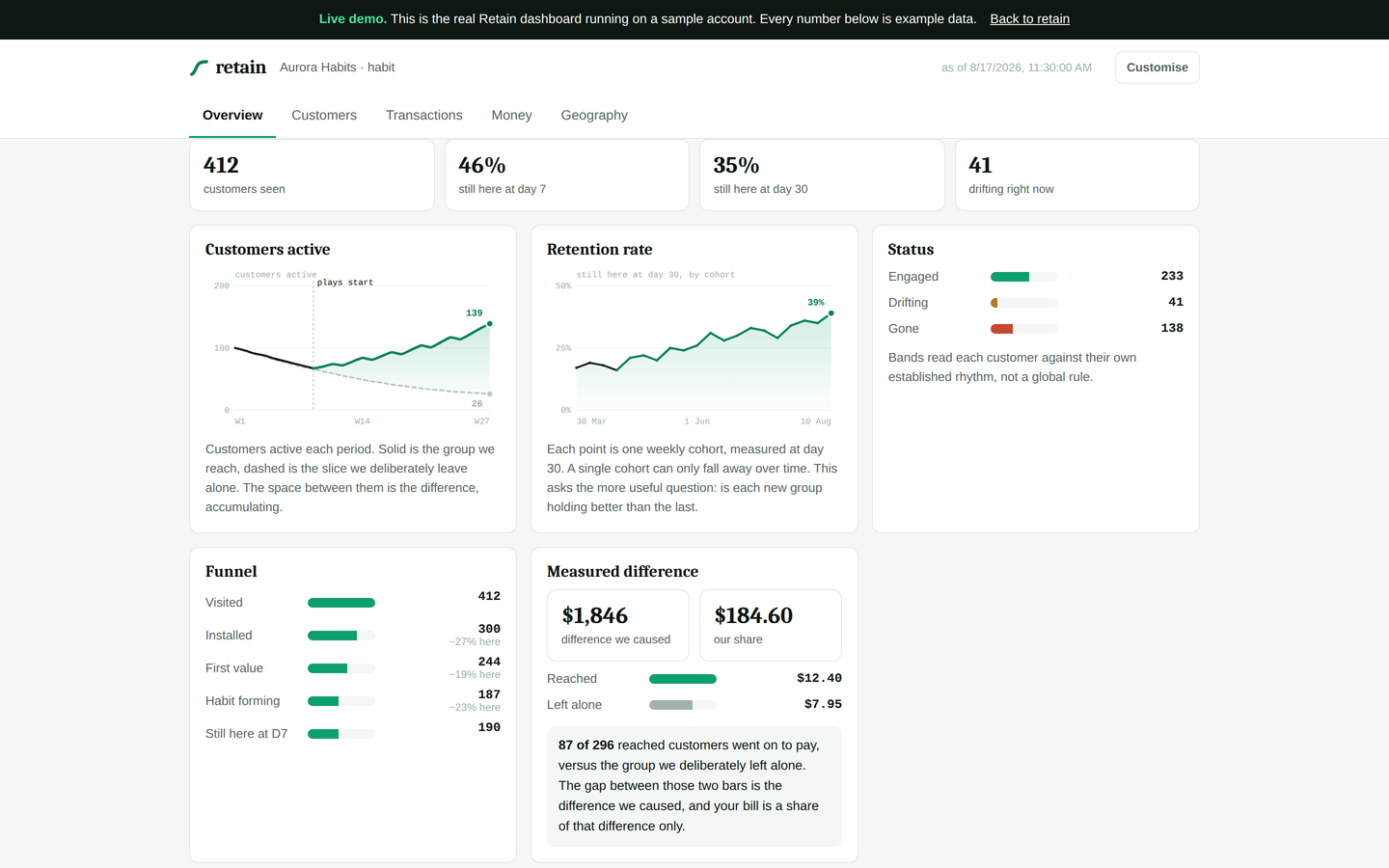Screen dimensions: 1389x868
Task: Click the 39% retention chart label
Action: (x=816, y=303)
